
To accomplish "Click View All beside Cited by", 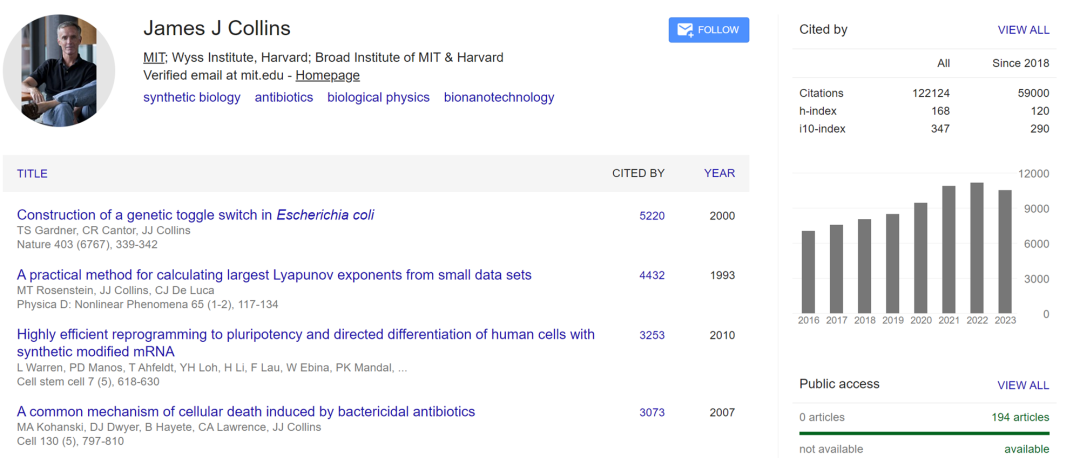I will [1023, 30].
